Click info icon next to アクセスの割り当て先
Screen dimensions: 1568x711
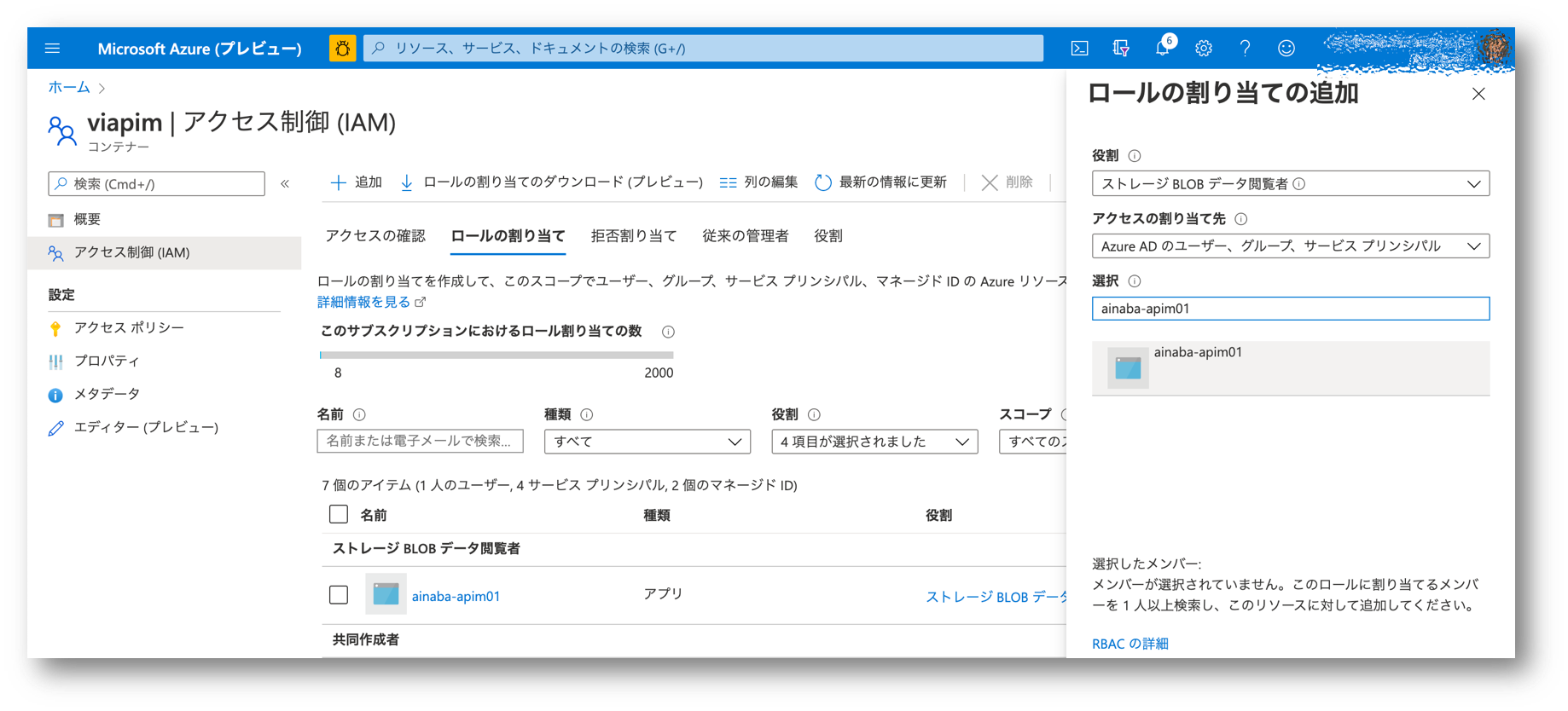[x=1240, y=219]
